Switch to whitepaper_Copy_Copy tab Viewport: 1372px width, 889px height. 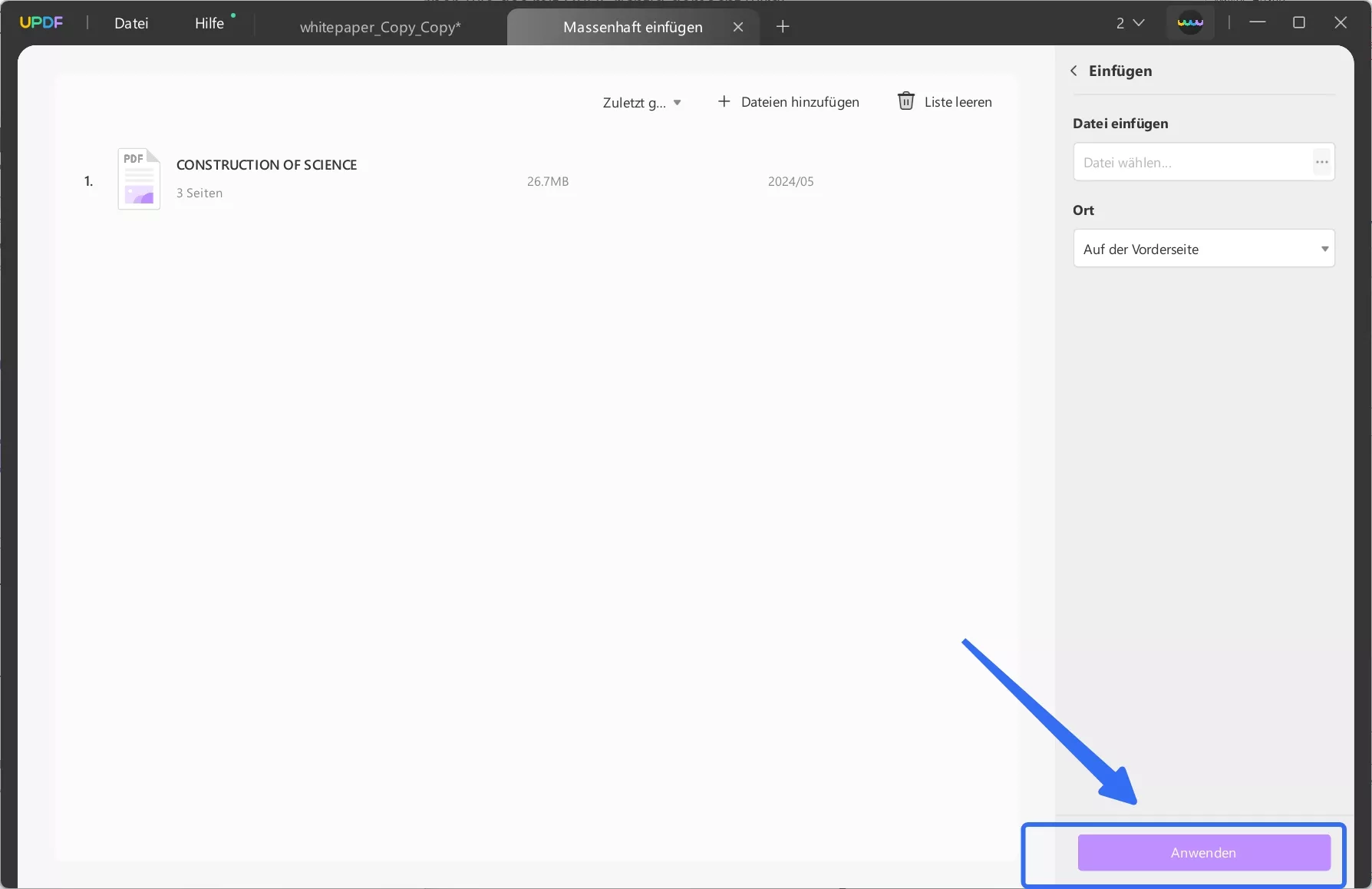380,27
